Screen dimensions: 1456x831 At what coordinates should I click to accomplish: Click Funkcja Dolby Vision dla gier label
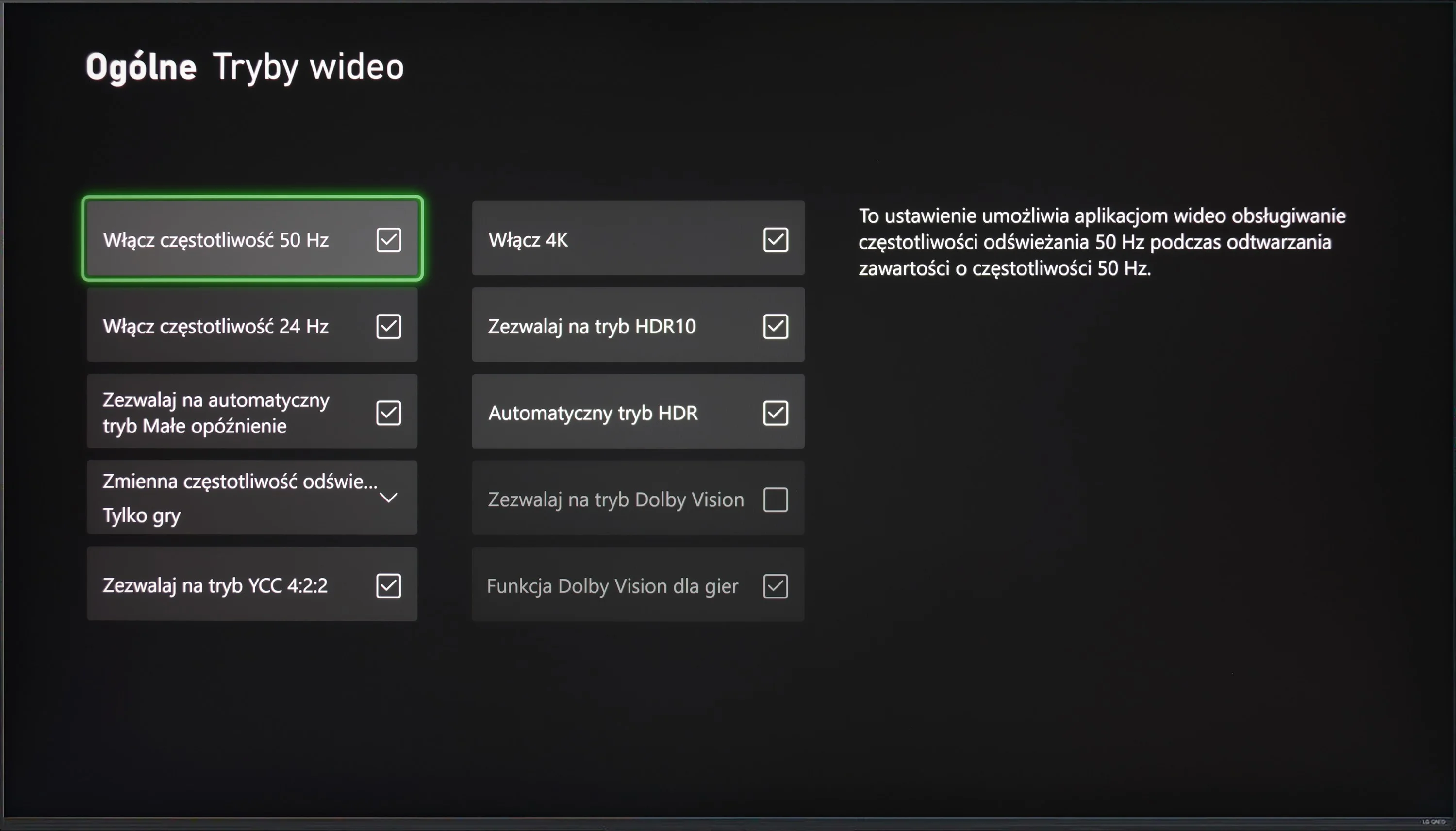(x=612, y=586)
